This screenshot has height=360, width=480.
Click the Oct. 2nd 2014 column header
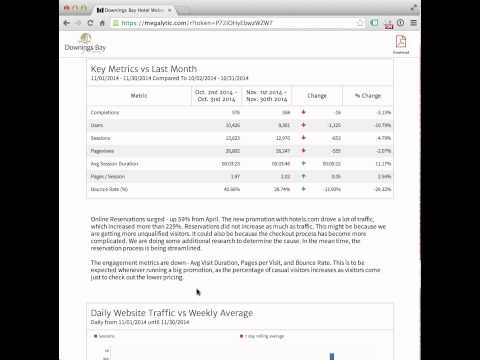pyautogui.click(x=216, y=96)
